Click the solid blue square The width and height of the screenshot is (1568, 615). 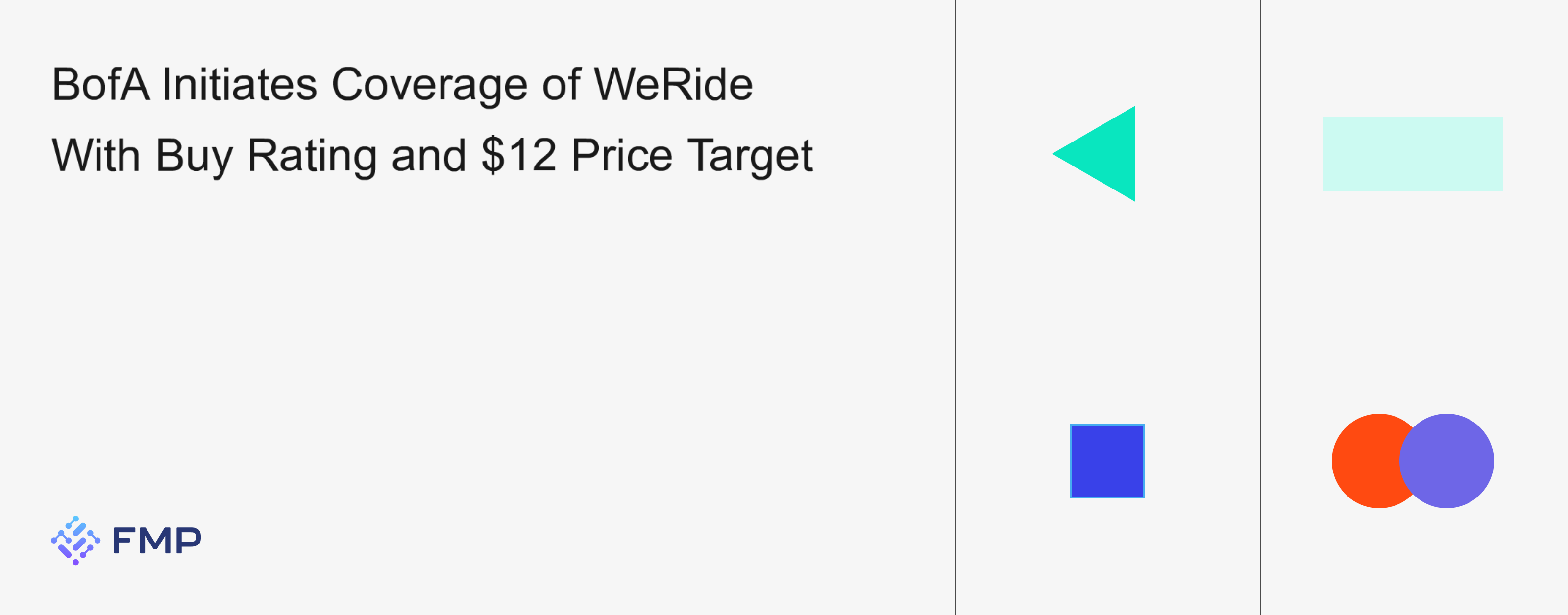pyautogui.click(x=1106, y=461)
